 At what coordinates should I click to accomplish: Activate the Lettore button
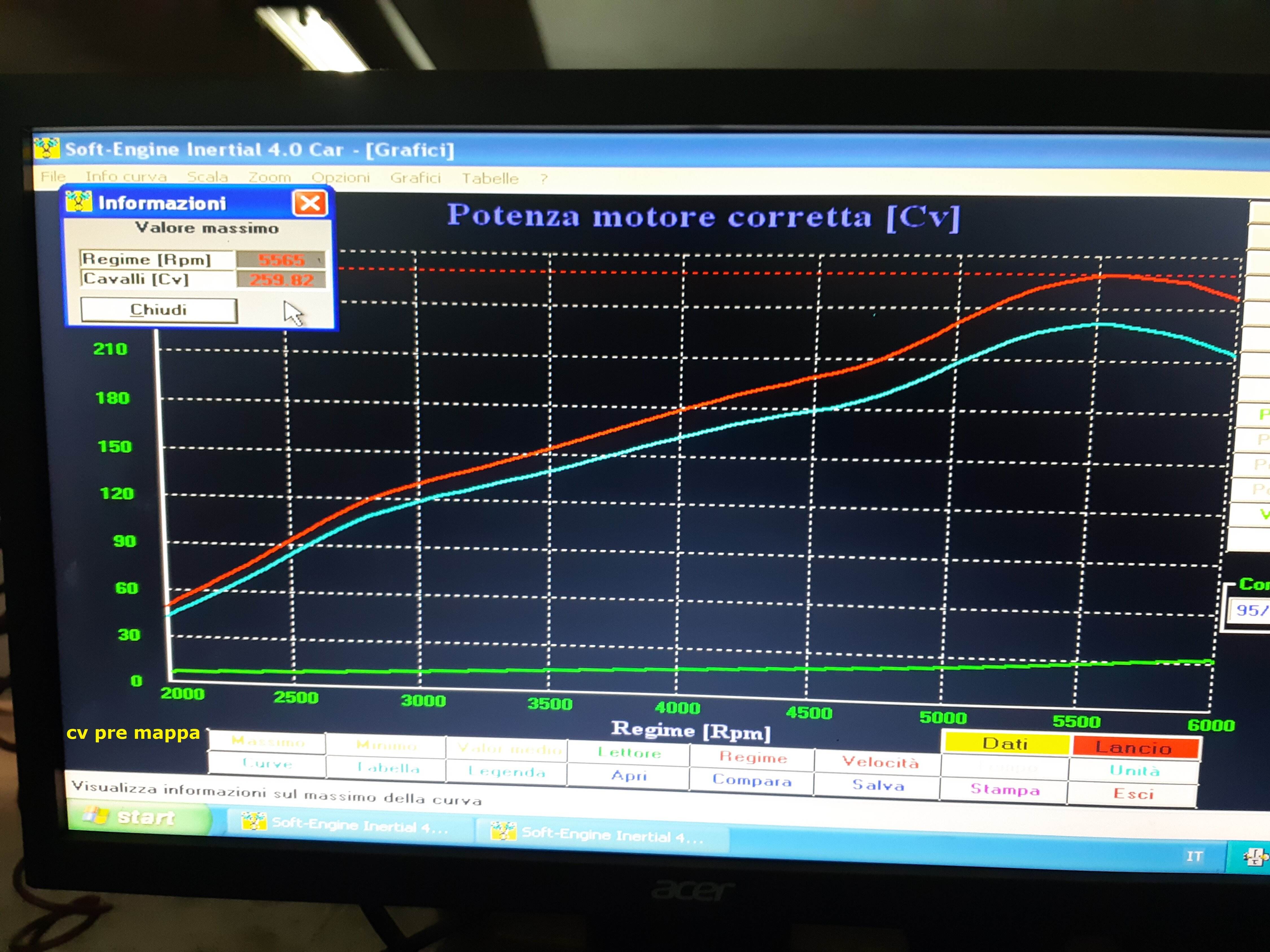click(x=629, y=753)
